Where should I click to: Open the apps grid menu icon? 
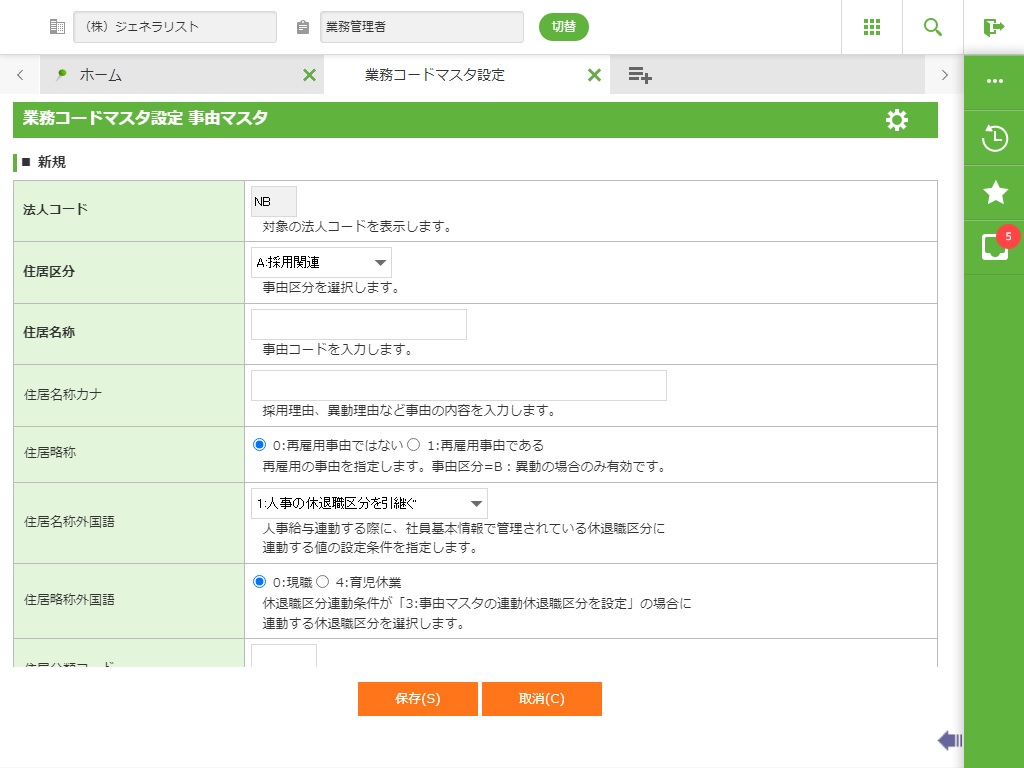pyautogui.click(x=872, y=27)
